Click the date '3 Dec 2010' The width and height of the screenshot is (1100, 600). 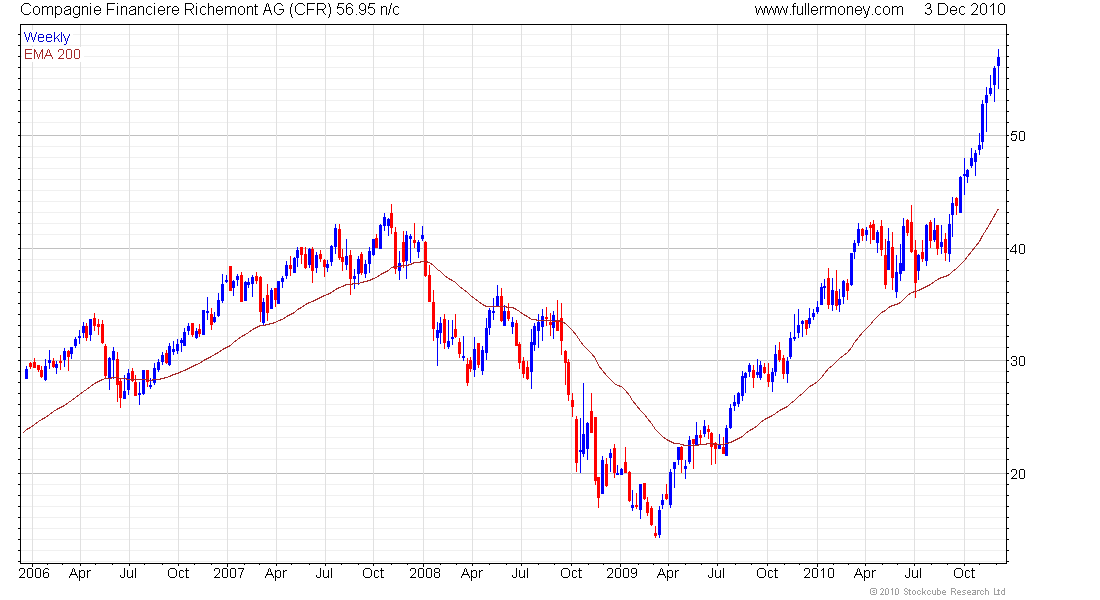tap(965, 10)
